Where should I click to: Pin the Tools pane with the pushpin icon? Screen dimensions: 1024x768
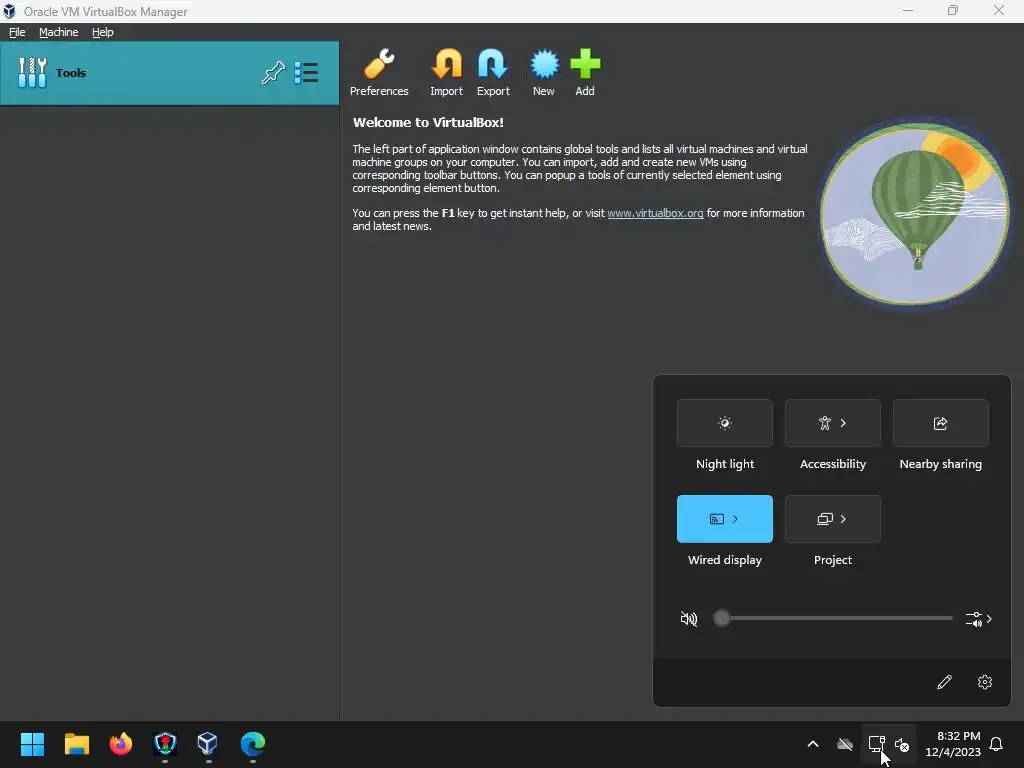pos(273,72)
